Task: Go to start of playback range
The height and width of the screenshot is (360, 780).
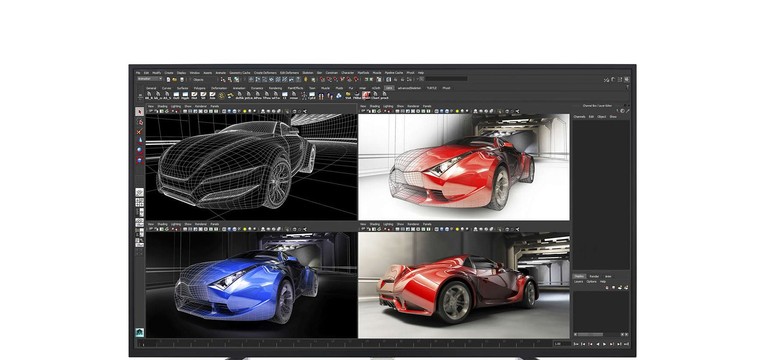Action: coord(576,344)
